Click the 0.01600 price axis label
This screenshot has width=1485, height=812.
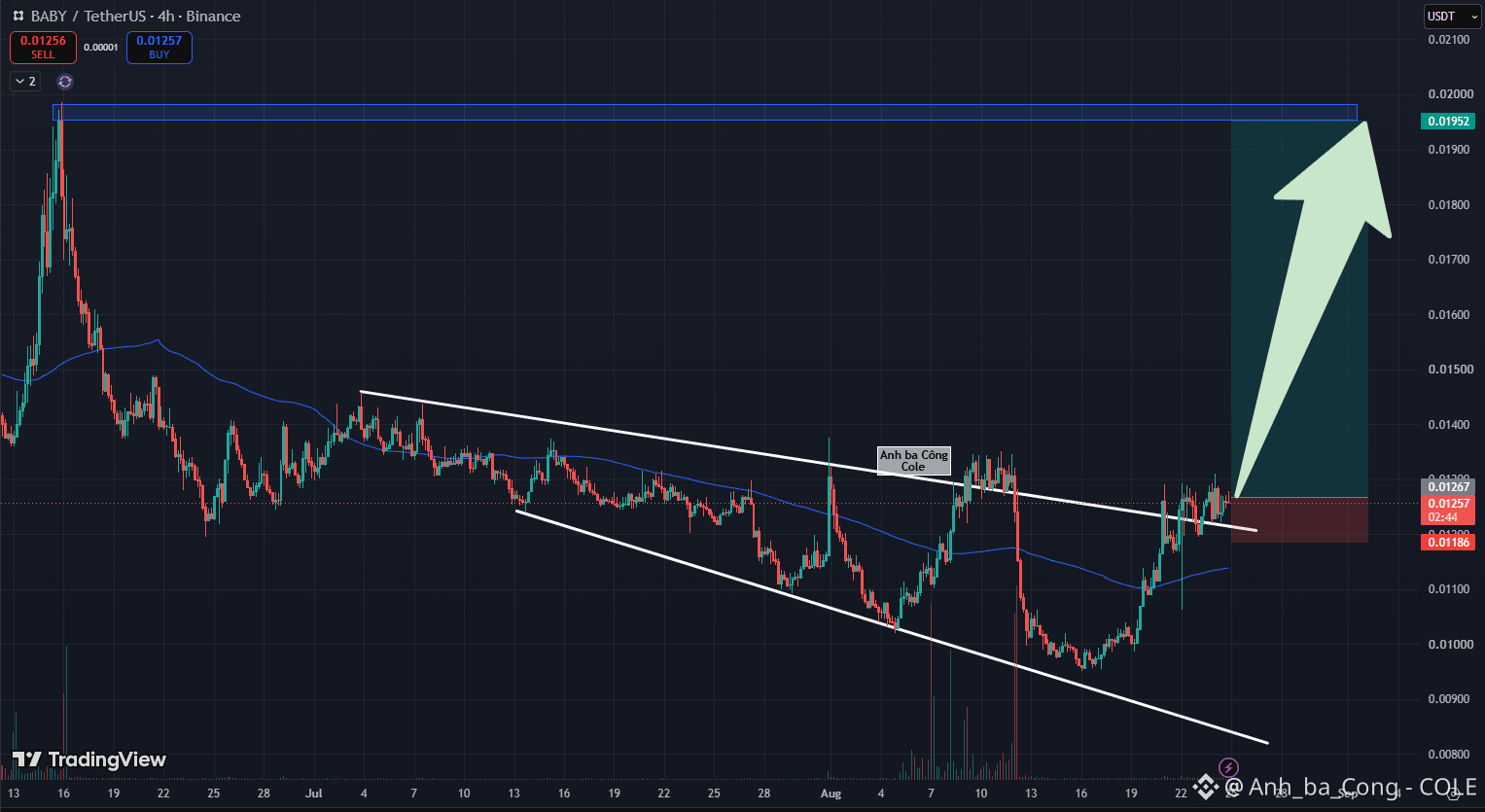click(x=1448, y=315)
